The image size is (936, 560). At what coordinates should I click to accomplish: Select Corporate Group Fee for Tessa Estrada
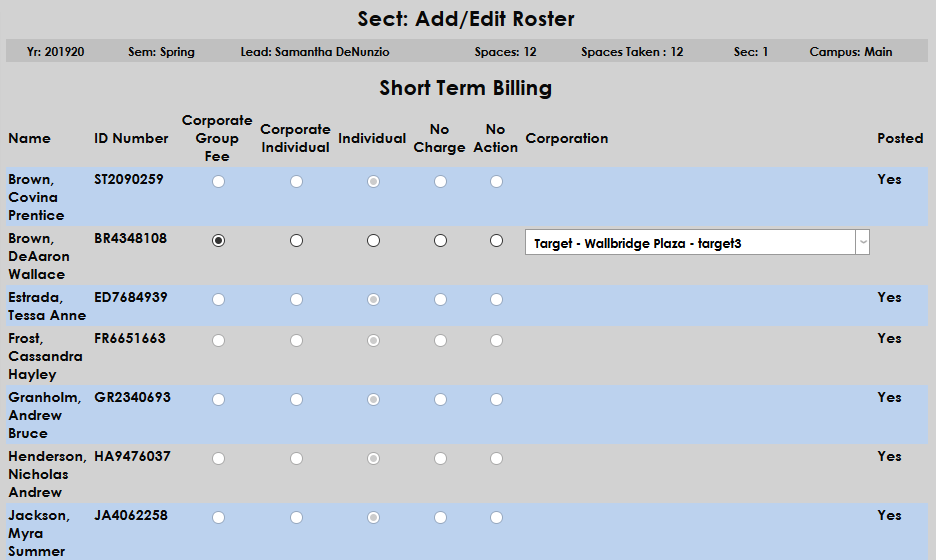(x=218, y=300)
